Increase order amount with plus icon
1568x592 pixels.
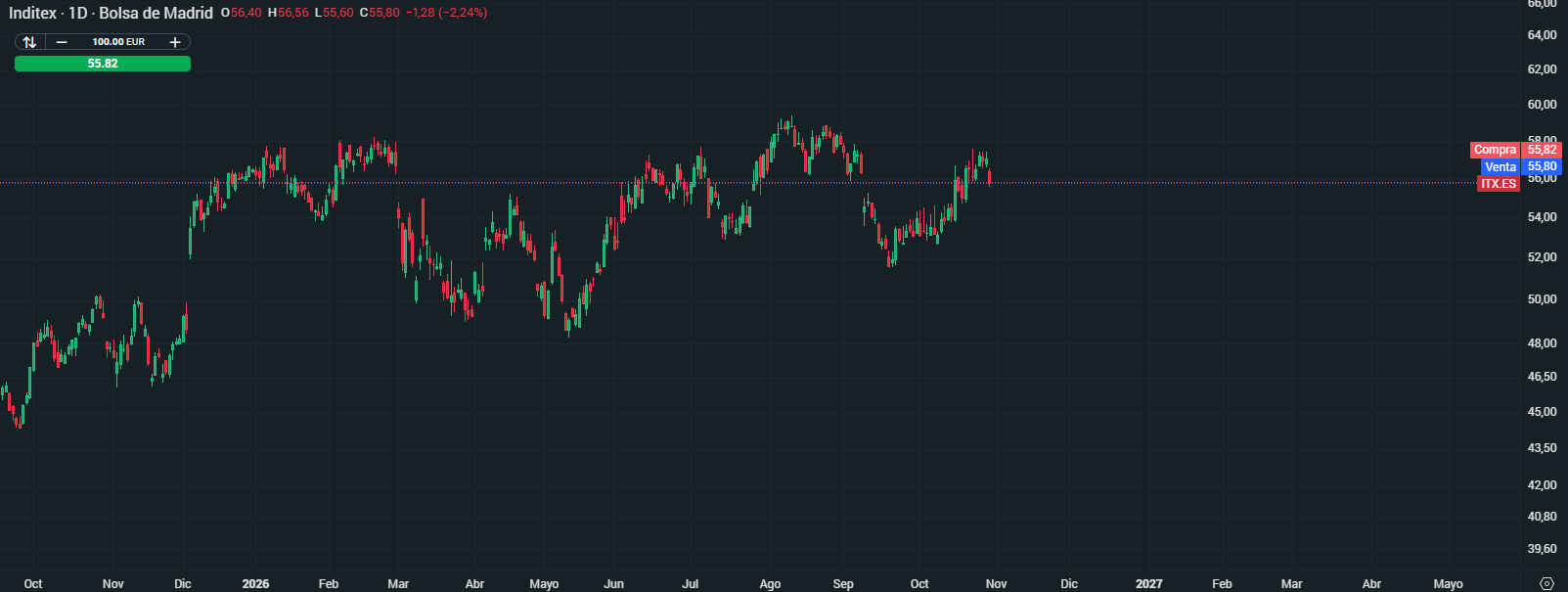coord(175,42)
